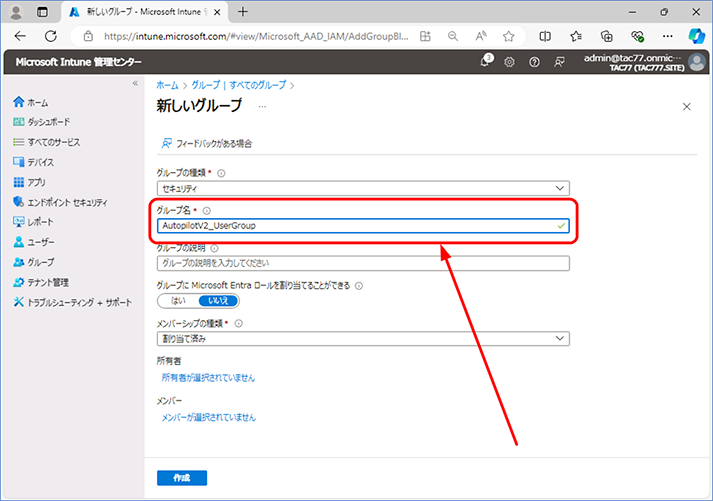
Task: Click the browser back arrow
Action: coord(20,36)
